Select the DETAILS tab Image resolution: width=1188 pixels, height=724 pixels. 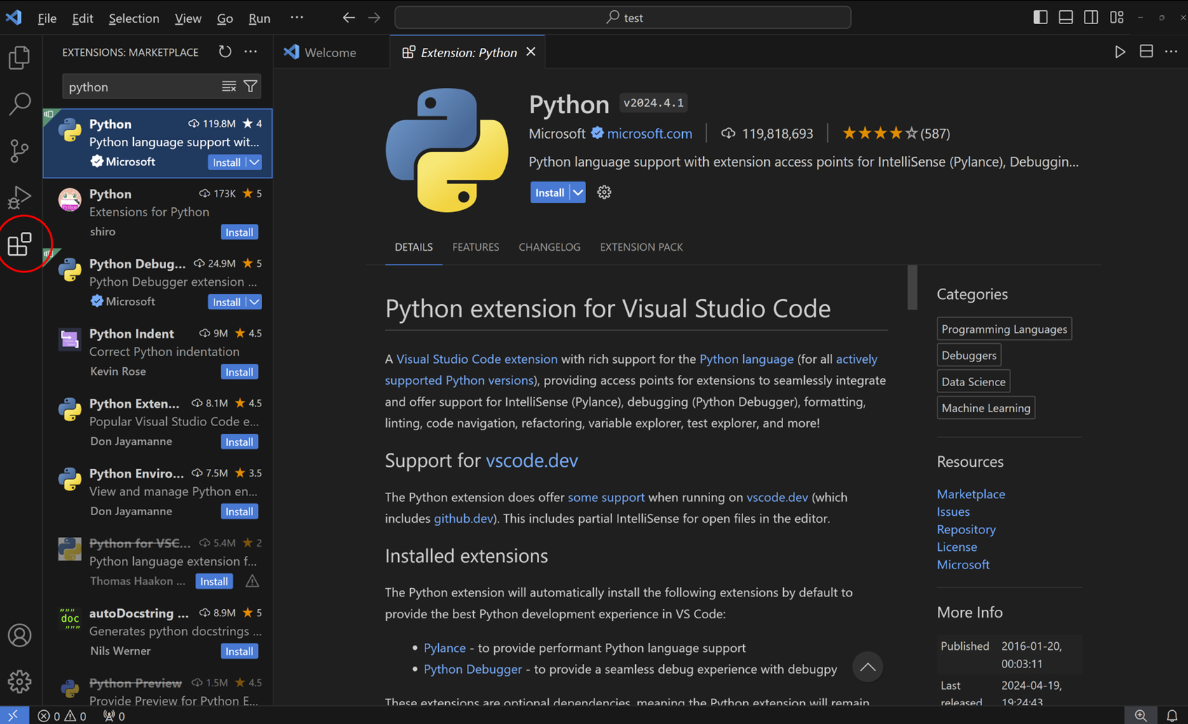click(414, 247)
